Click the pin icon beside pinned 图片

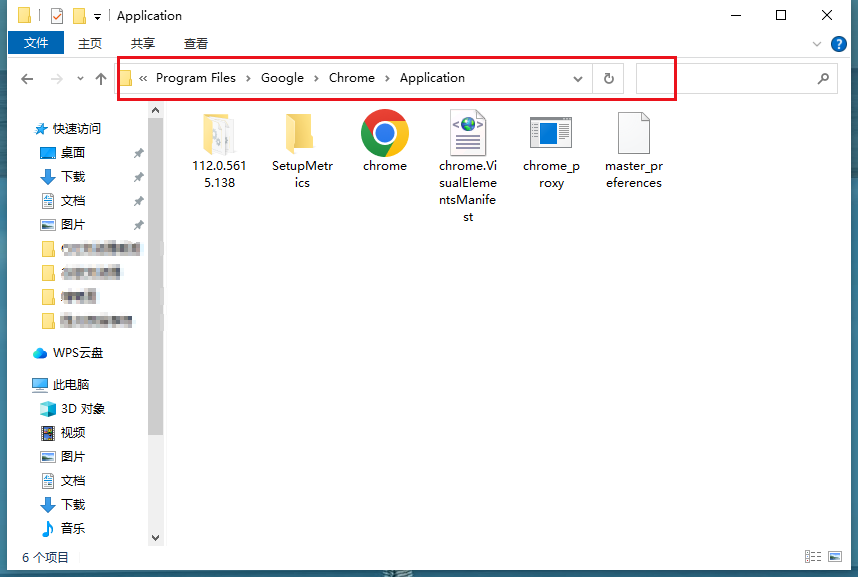click(138, 226)
